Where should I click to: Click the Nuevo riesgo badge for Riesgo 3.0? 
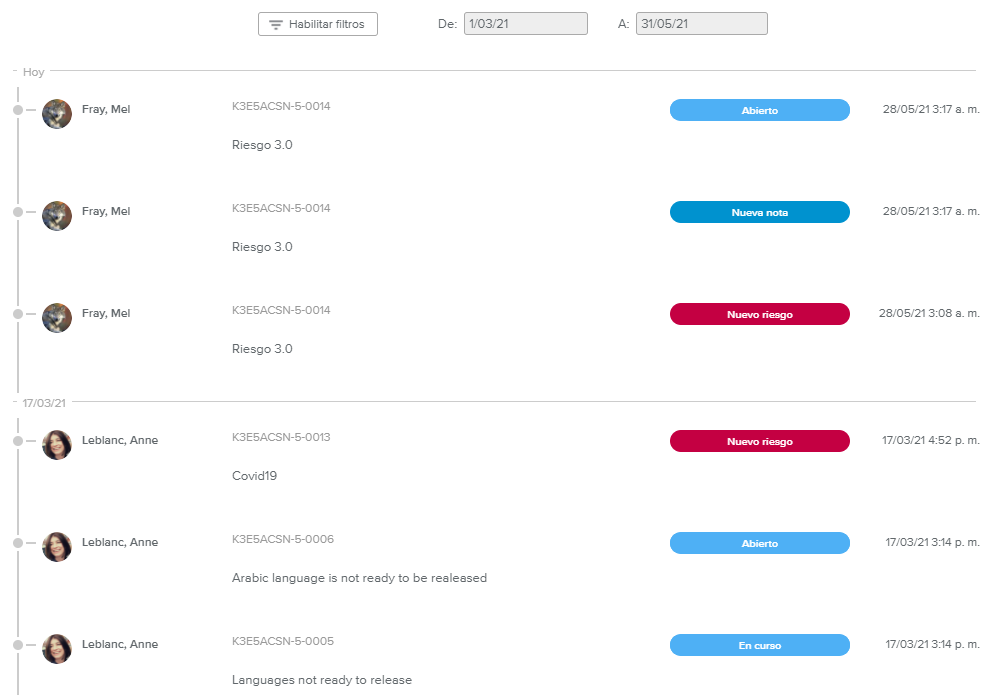[x=759, y=314]
